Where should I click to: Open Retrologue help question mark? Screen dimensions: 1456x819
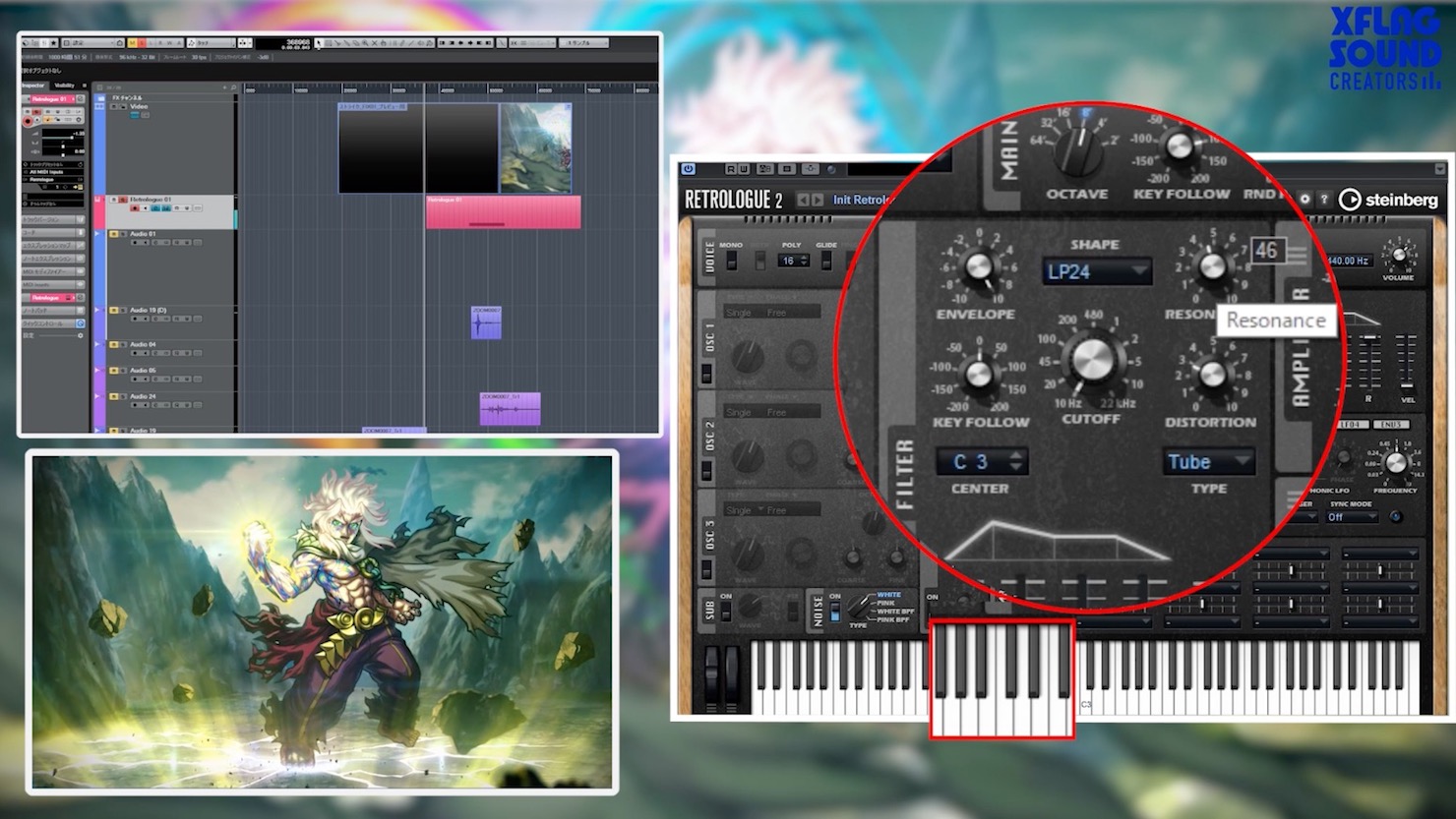tap(1324, 200)
